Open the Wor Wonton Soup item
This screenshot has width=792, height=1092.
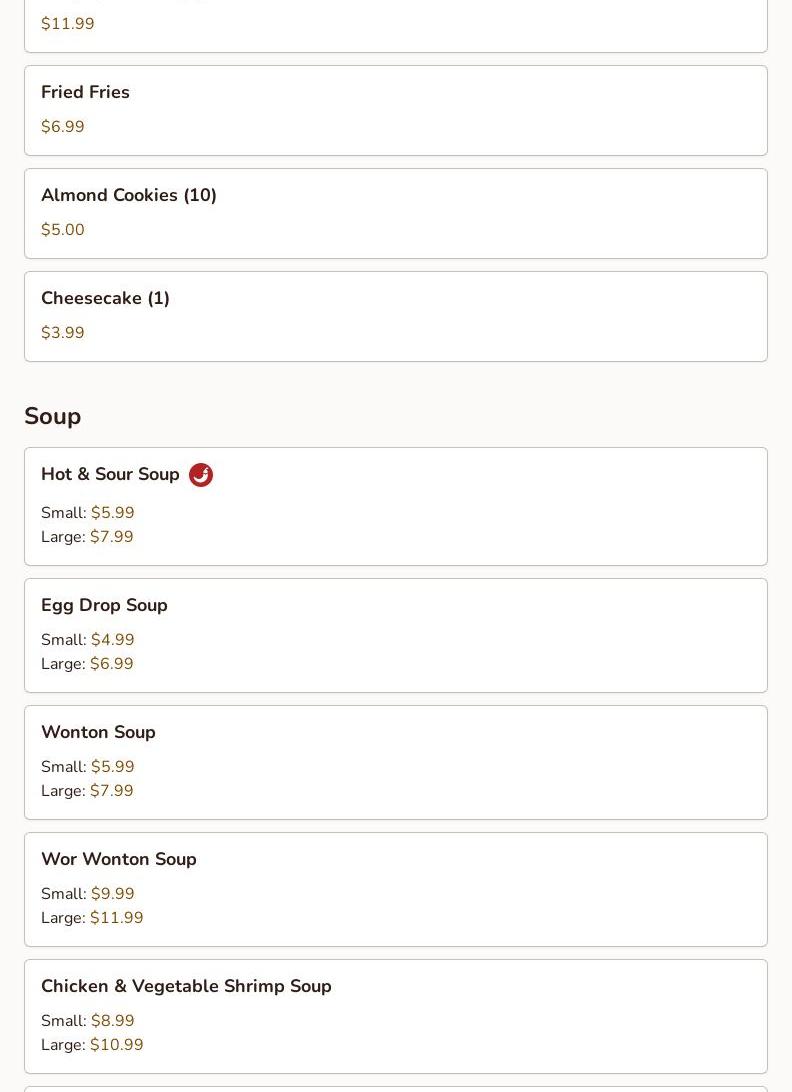118,859
